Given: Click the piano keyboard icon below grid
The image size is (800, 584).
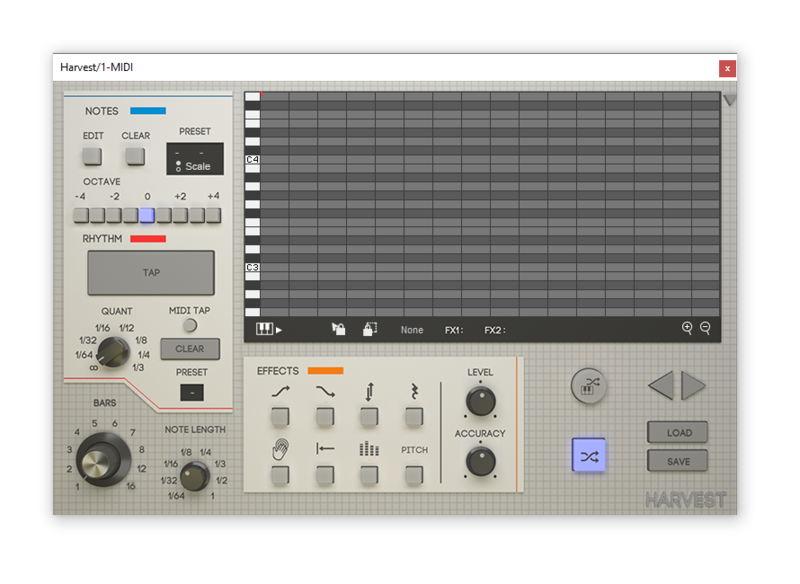Looking at the screenshot, I should [x=265, y=329].
